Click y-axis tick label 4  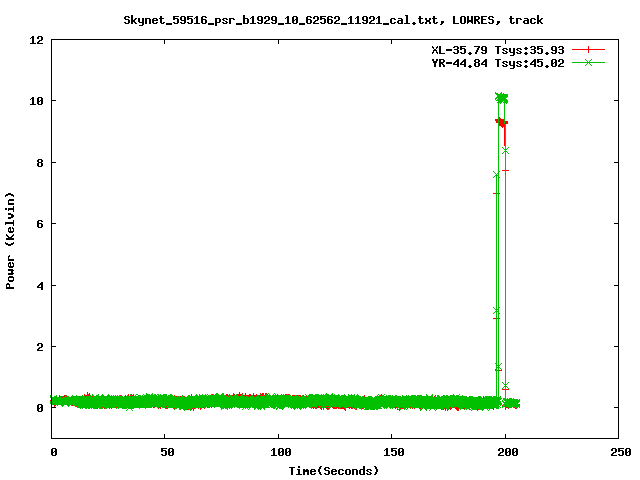pos(40,286)
